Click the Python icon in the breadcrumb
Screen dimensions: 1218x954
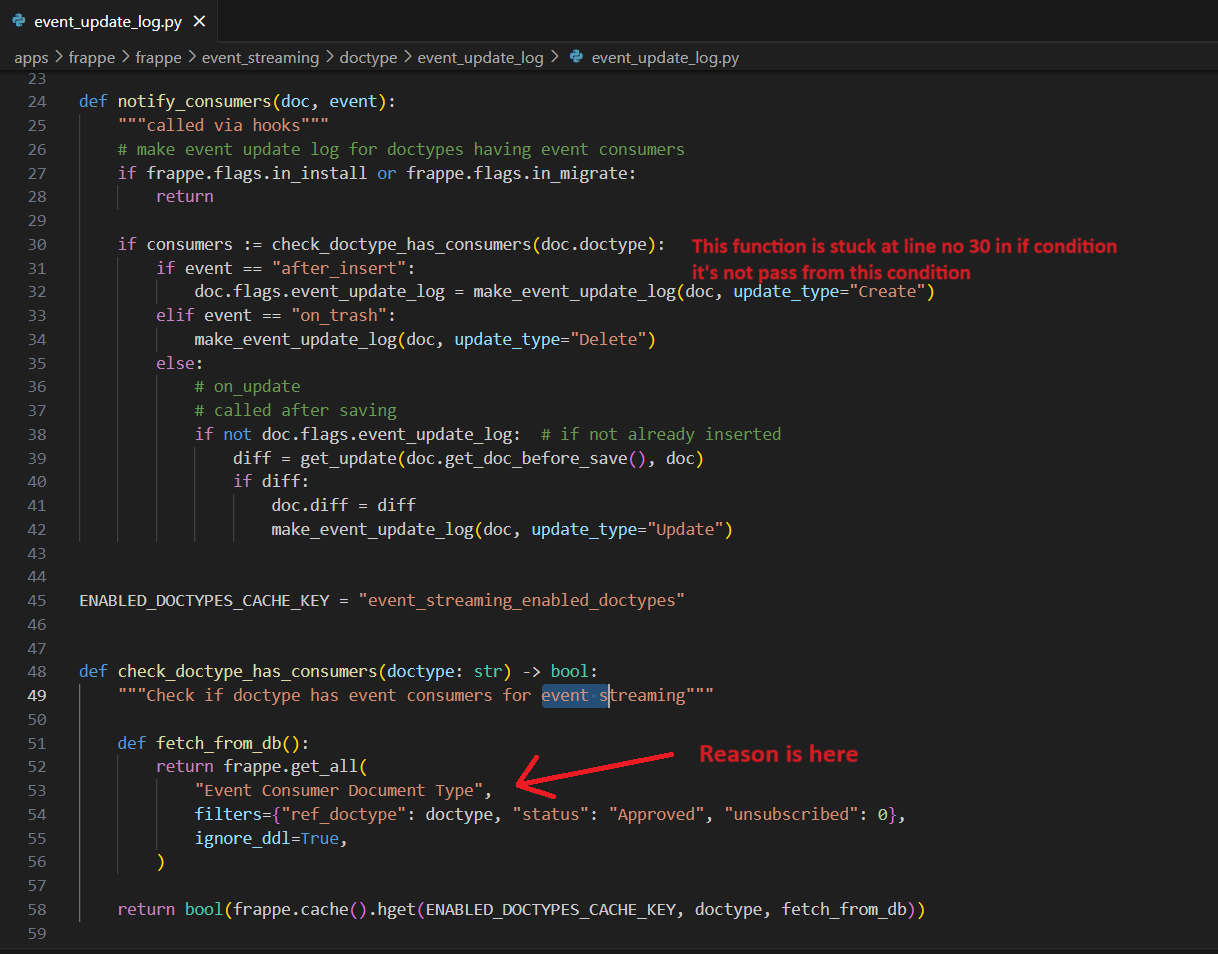[x=576, y=57]
